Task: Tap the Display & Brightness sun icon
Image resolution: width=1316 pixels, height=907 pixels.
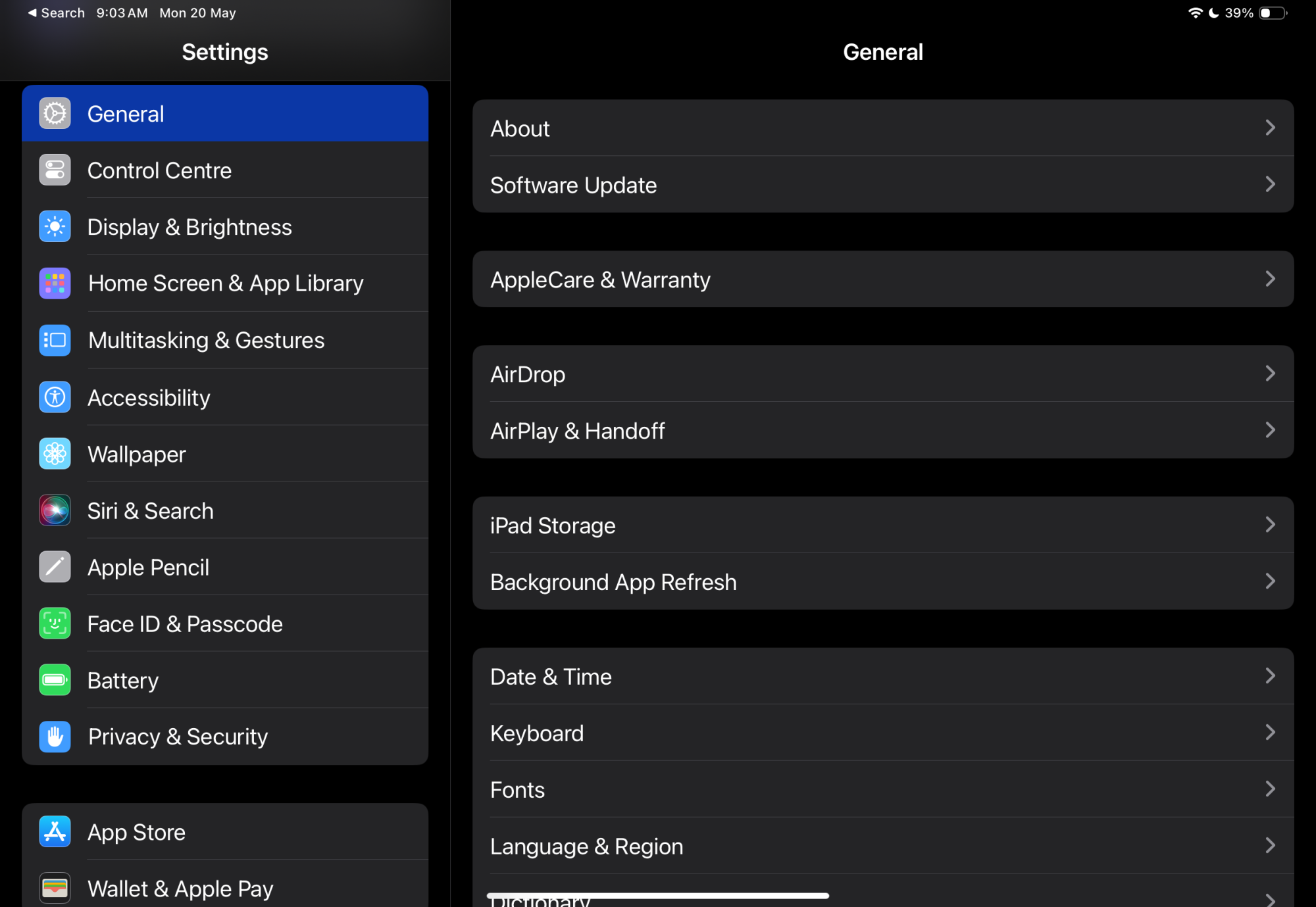Action: click(x=55, y=227)
